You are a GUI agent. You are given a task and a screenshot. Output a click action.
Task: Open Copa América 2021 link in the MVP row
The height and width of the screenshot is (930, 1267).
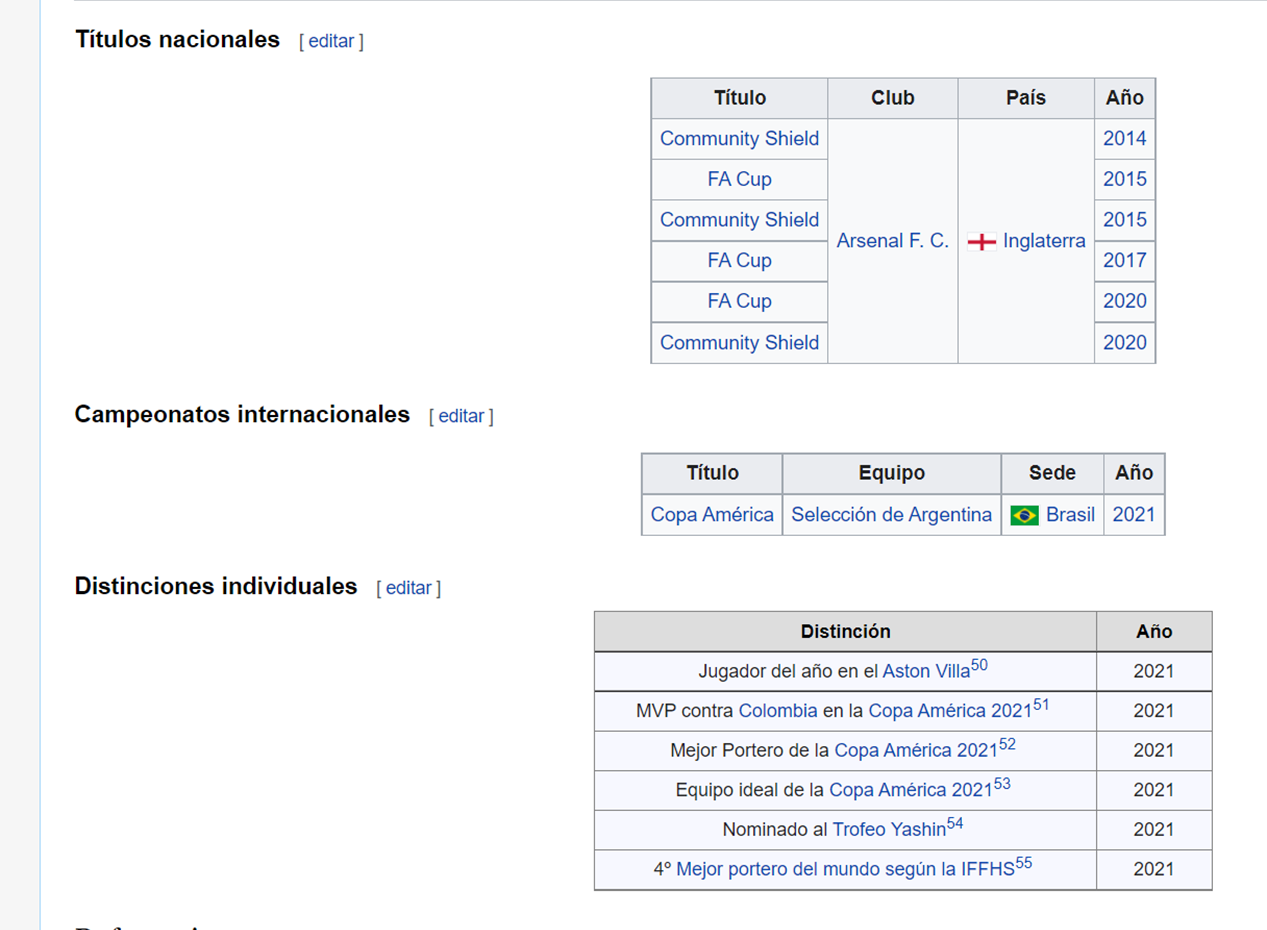(950, 711)
